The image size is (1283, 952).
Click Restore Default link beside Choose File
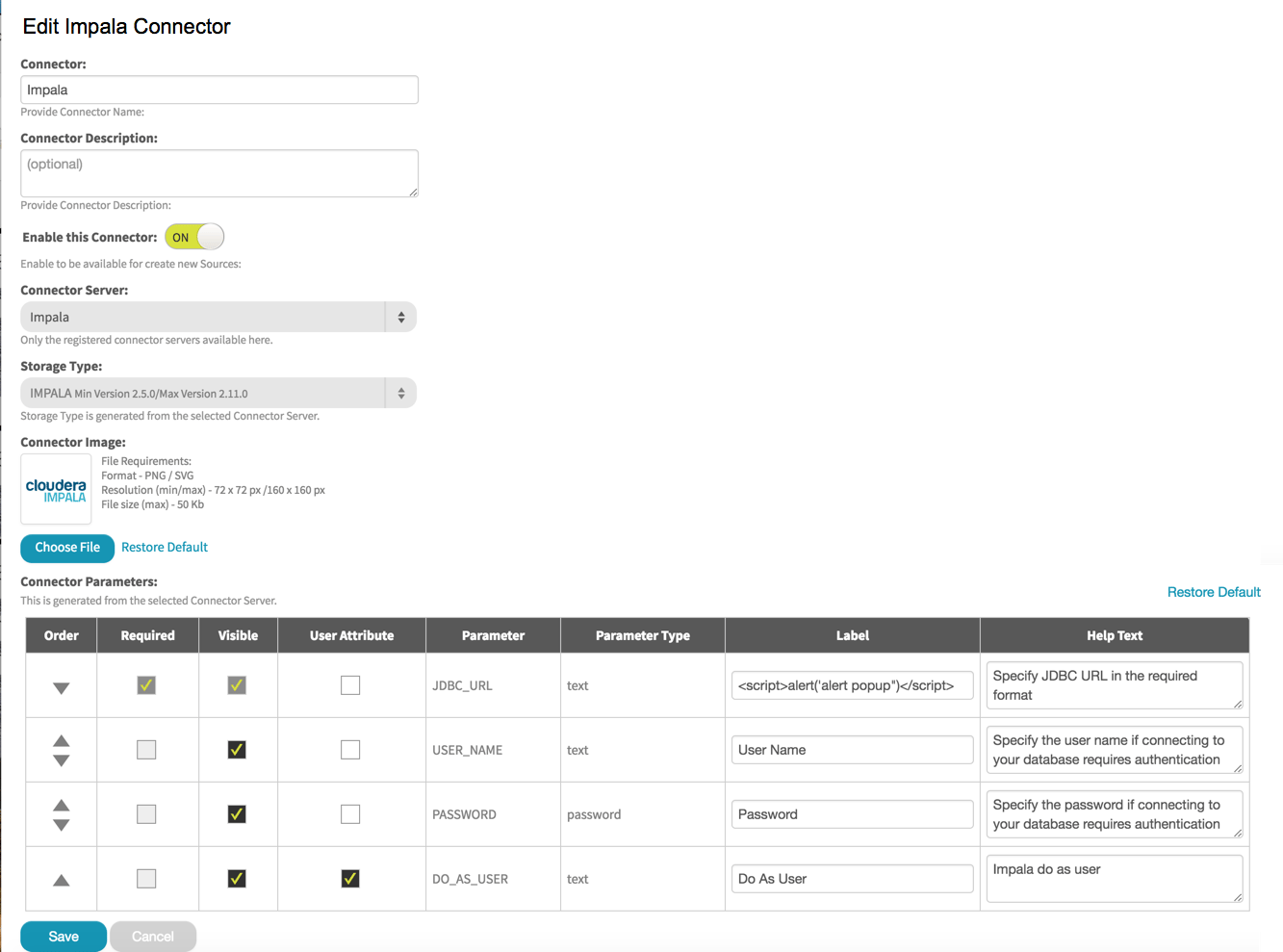click(x=165, y=548)
